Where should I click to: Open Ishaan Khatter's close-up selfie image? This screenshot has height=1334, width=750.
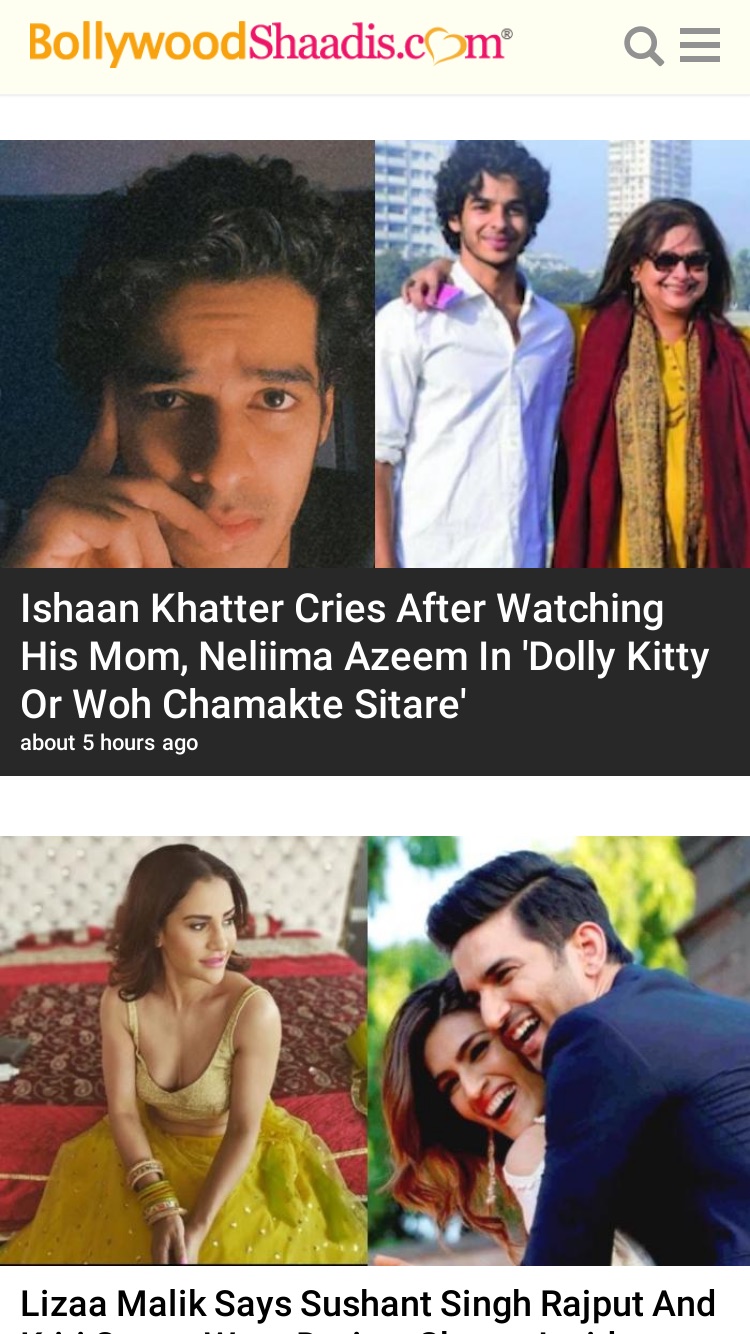coord(187,354)
